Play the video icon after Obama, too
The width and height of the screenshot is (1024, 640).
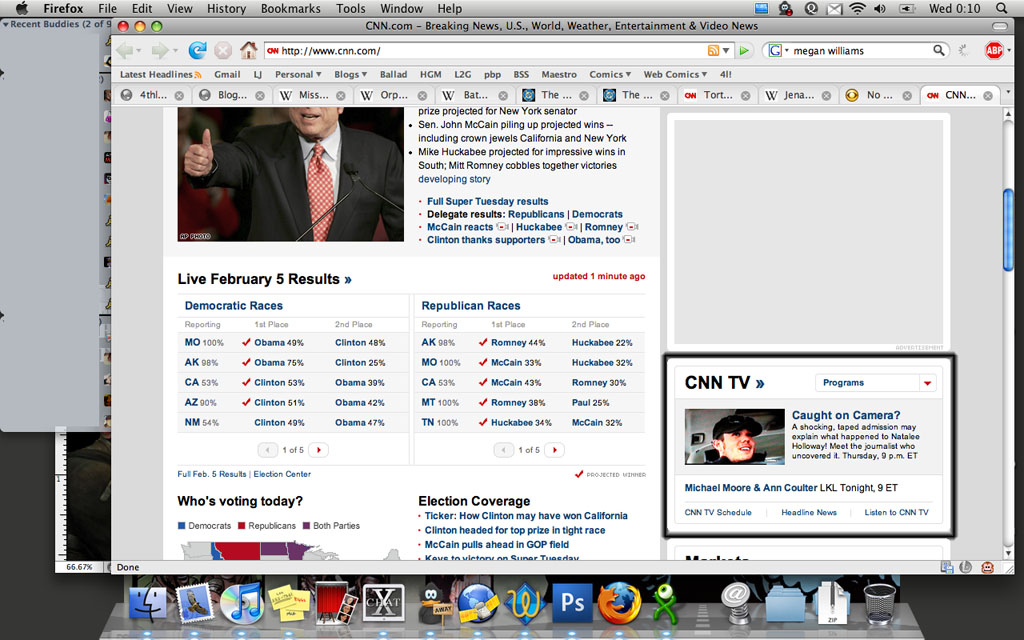point(628,240)
